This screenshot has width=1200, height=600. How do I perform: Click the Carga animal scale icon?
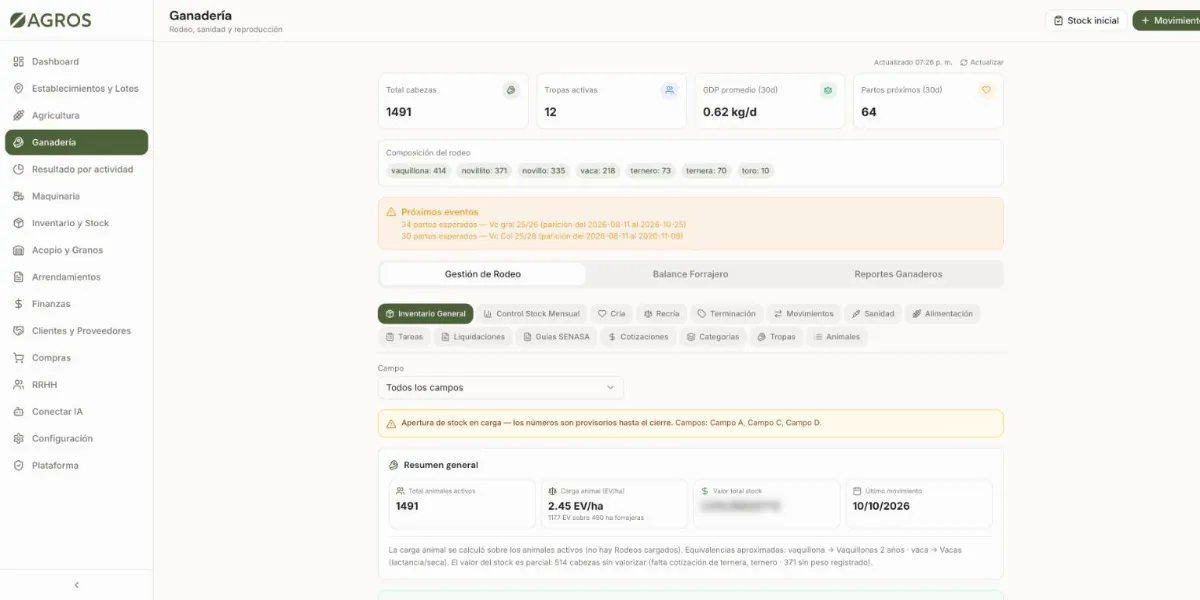pos(553,491)
